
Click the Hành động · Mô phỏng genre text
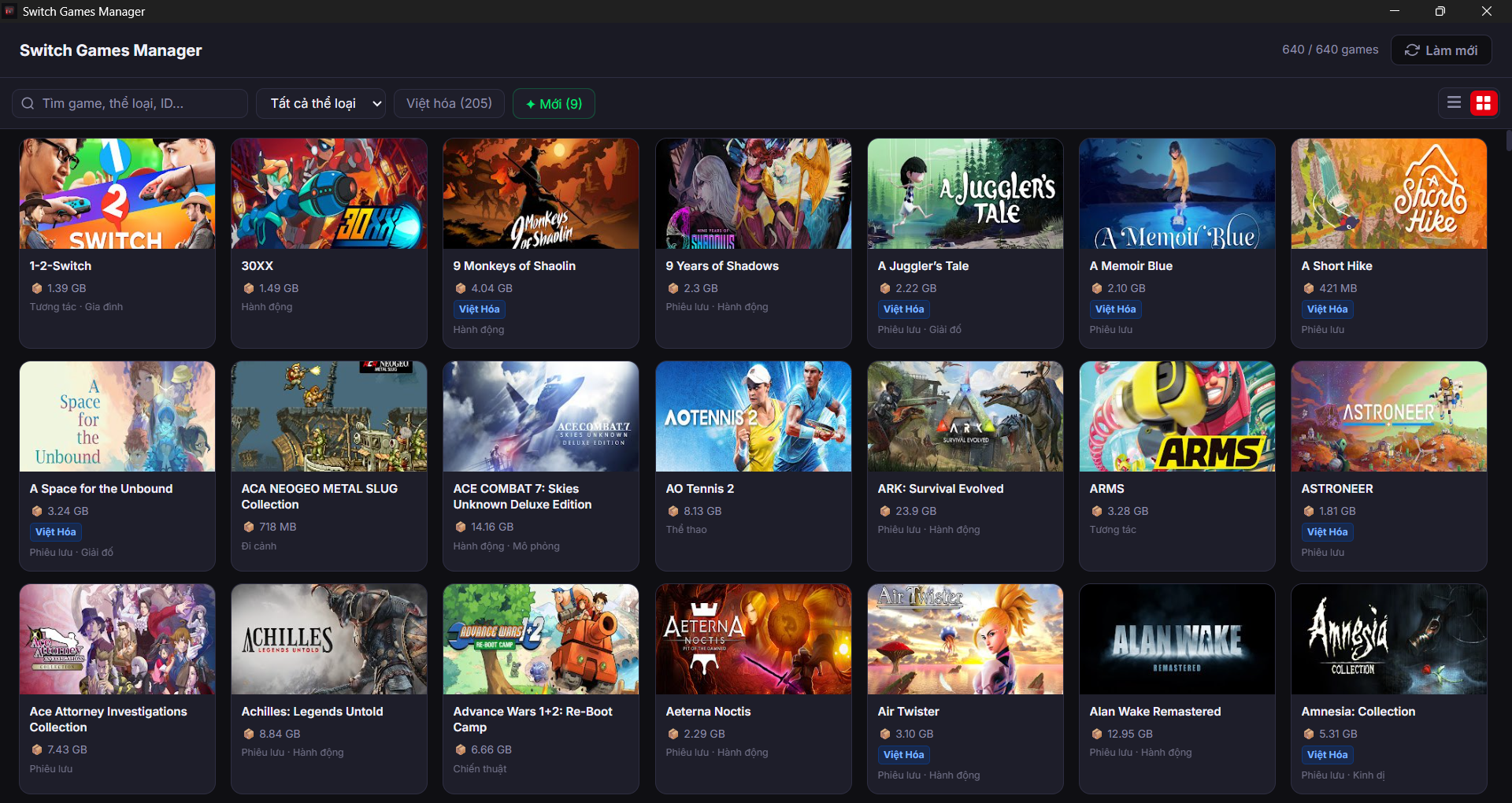coord(506,546)
